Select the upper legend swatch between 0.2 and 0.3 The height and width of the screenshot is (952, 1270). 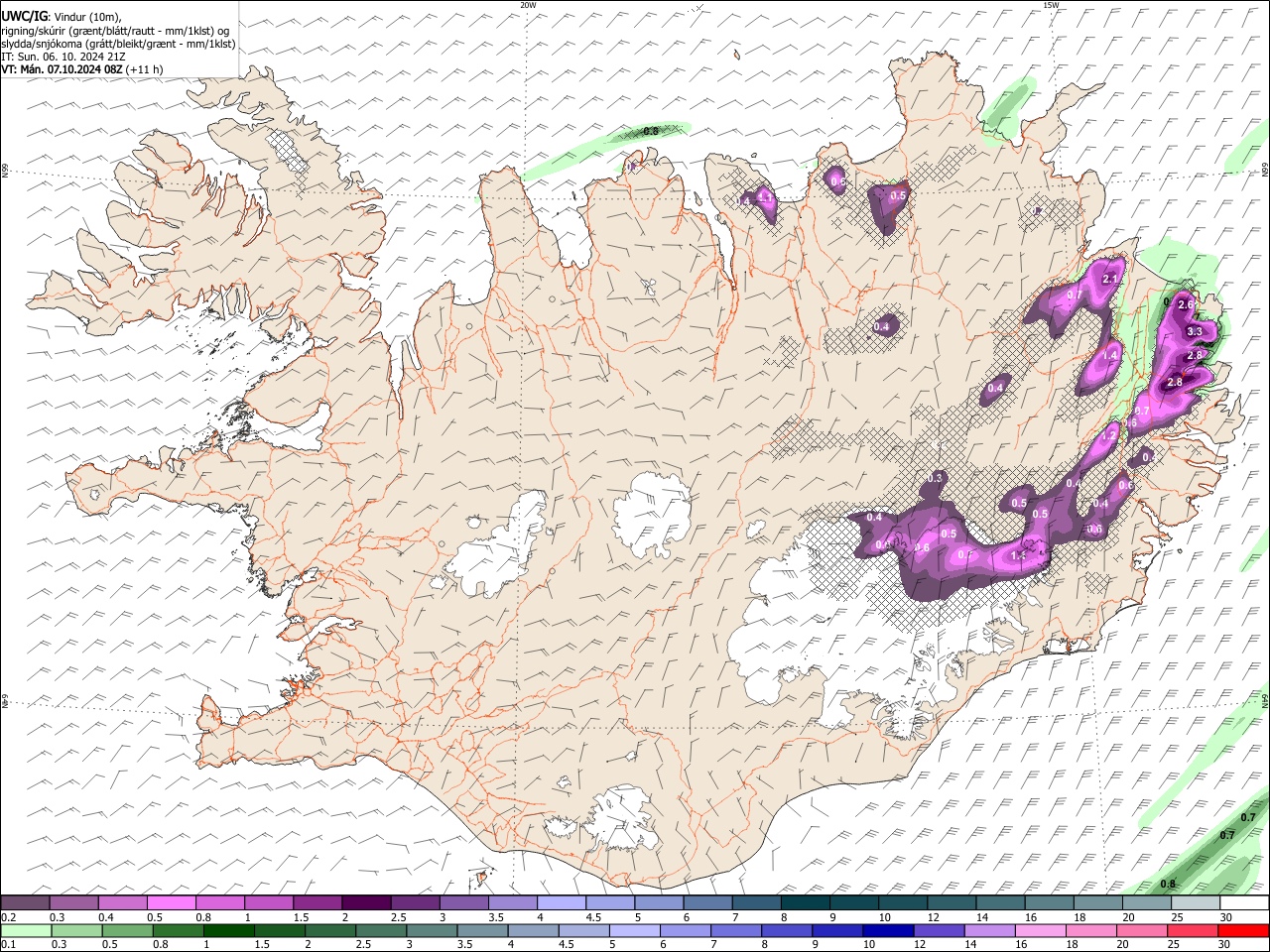25,902
